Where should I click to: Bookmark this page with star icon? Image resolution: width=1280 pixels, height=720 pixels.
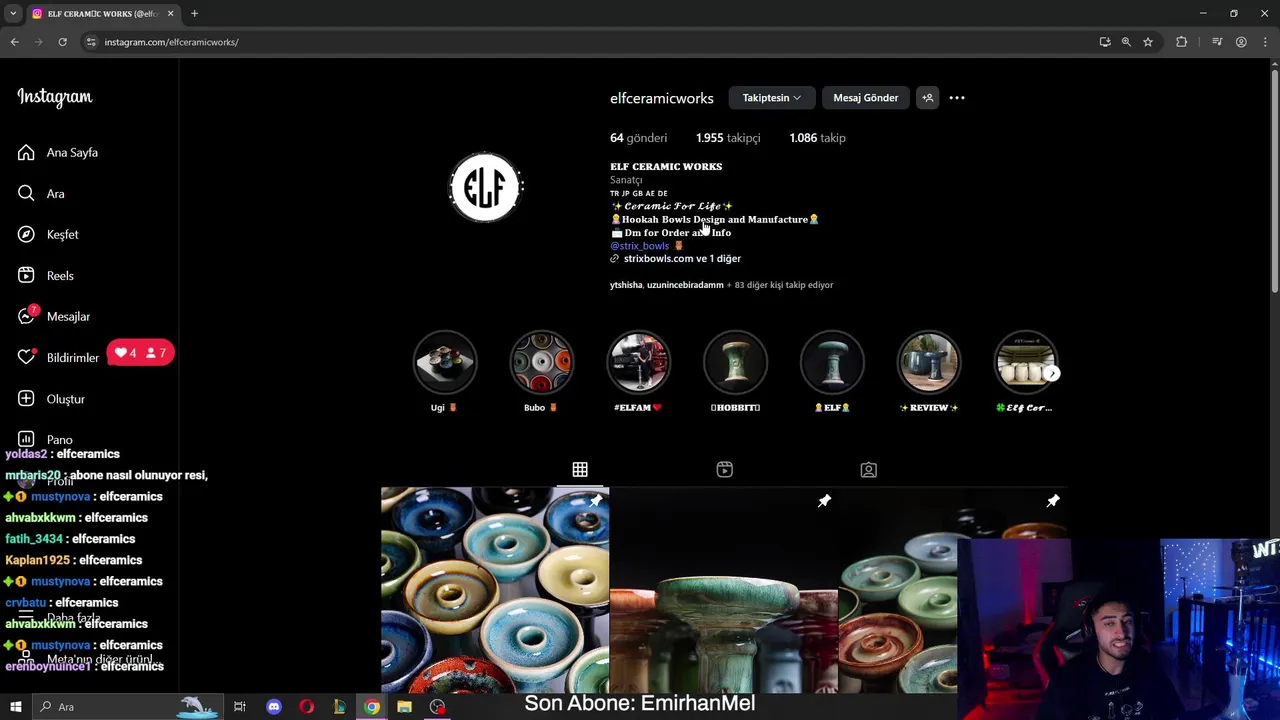click(1148, 42)
